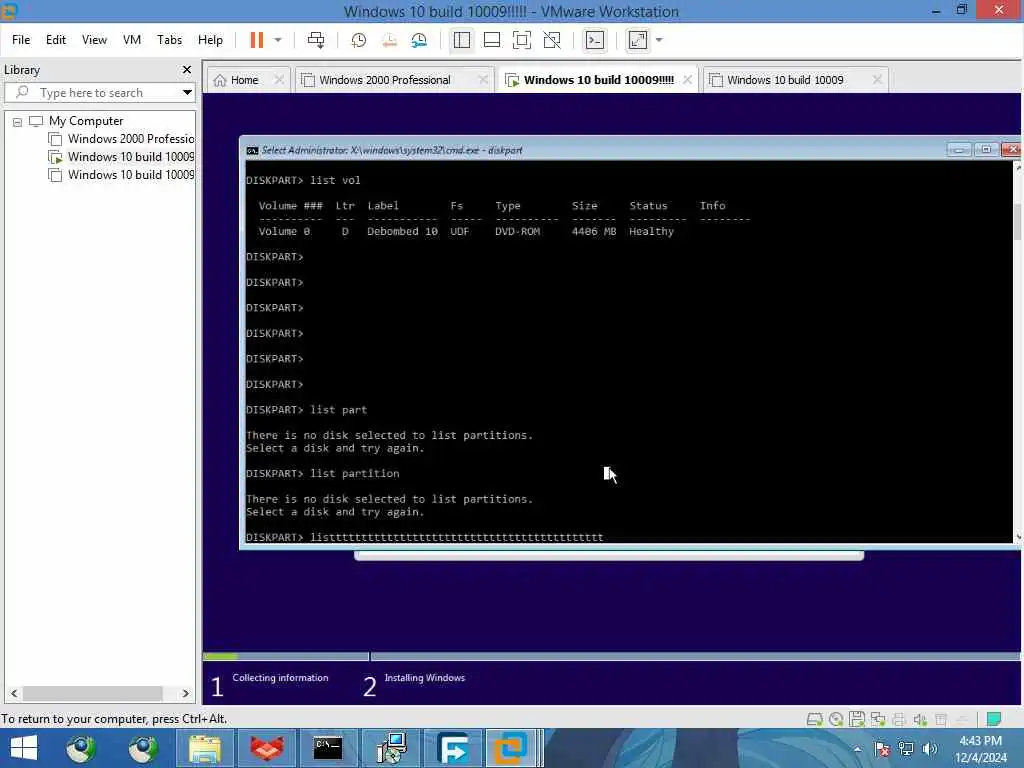Click the CD/DVD device status icon
1024x768 pixels.
[x=835, y=719]
